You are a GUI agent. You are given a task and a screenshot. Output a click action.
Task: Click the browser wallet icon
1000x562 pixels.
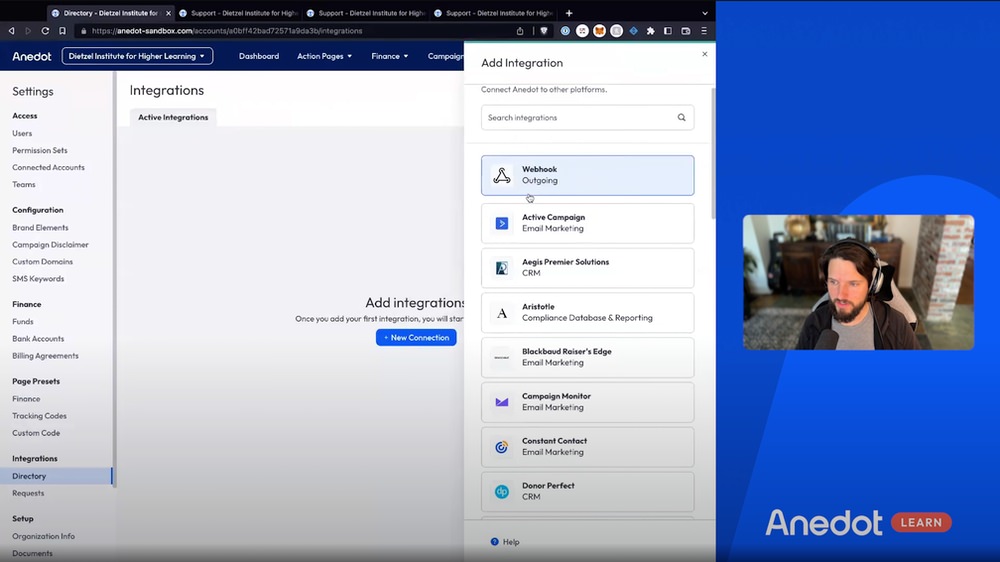coord(686,31)
